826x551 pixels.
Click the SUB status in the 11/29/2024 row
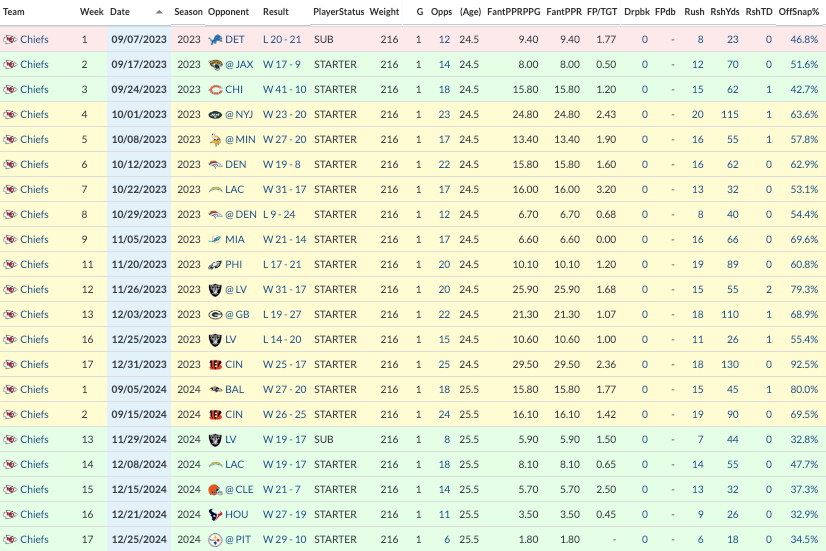click(x=323, y=440)
